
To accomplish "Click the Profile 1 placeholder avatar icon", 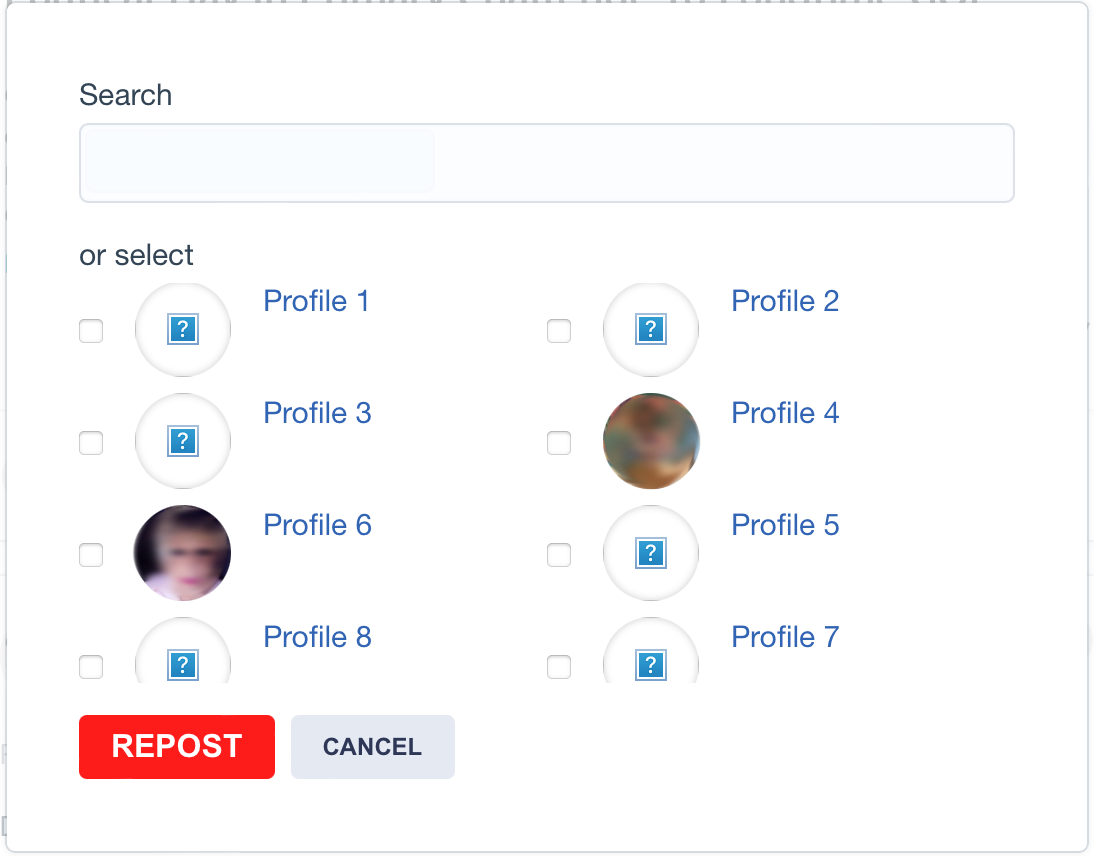I will coord(183,329).
